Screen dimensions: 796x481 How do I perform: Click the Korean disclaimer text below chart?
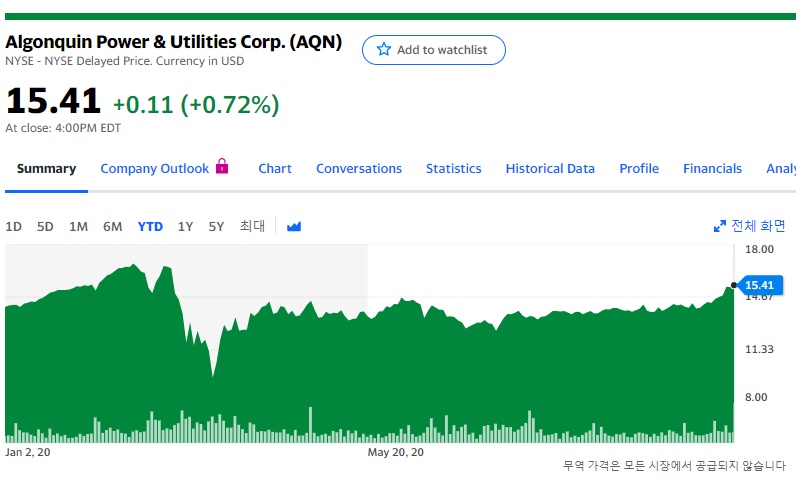(674, 465)
